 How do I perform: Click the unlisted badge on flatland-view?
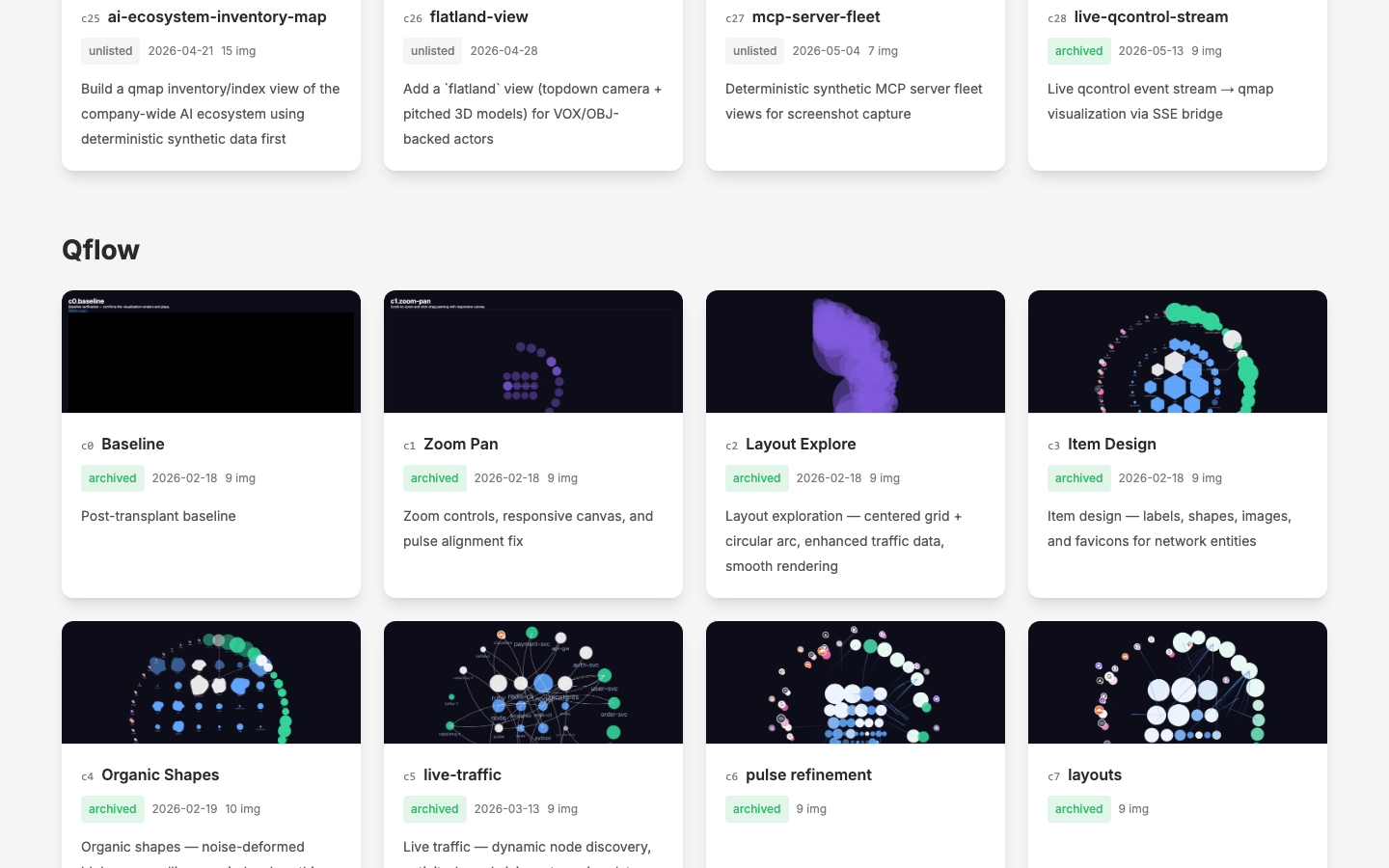pos(432,51)
